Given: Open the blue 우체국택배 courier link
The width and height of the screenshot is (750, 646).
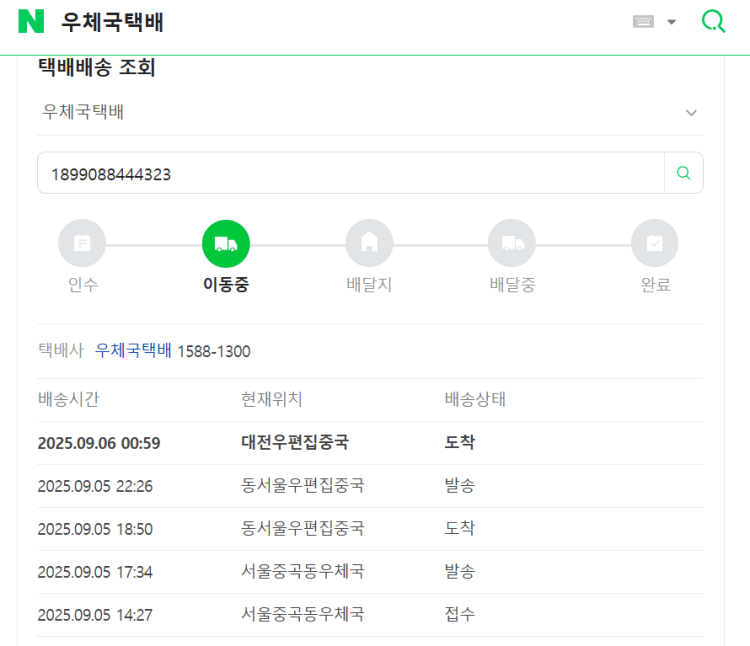Looking at the screenshot, I should tap(133, 350).
